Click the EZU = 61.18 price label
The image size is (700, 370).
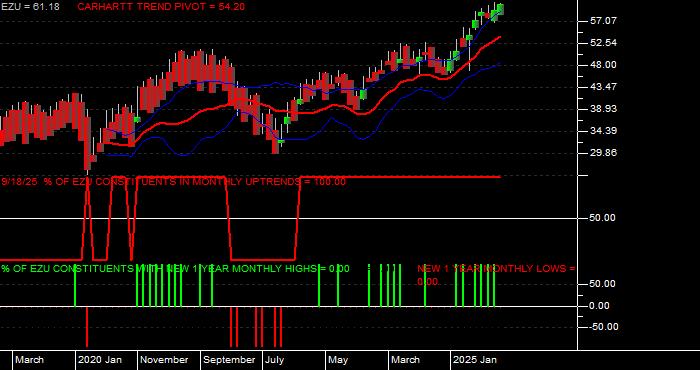30,7
